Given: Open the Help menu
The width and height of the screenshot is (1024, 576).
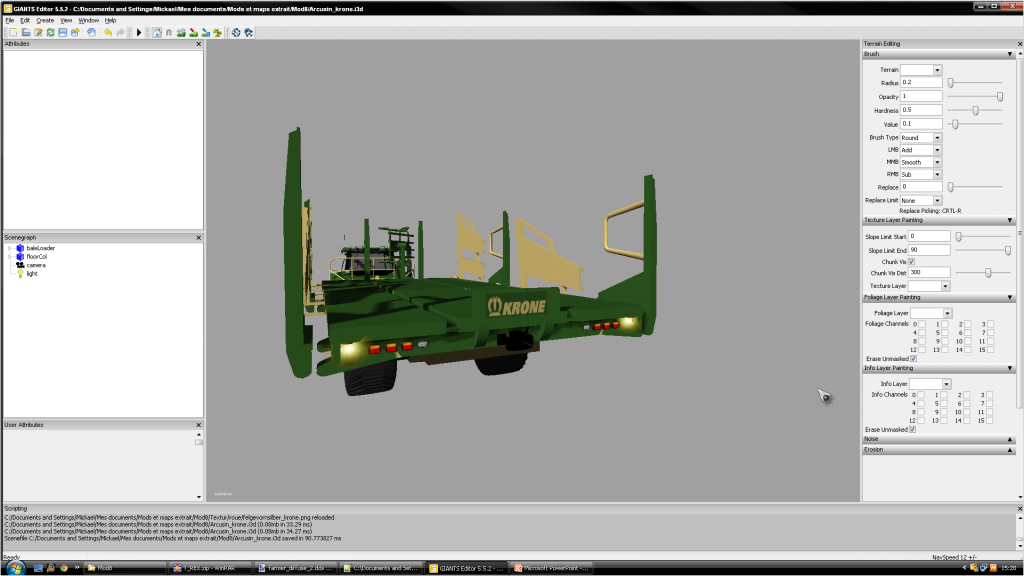Looking at the screenshot, I should tap(110, 20).
